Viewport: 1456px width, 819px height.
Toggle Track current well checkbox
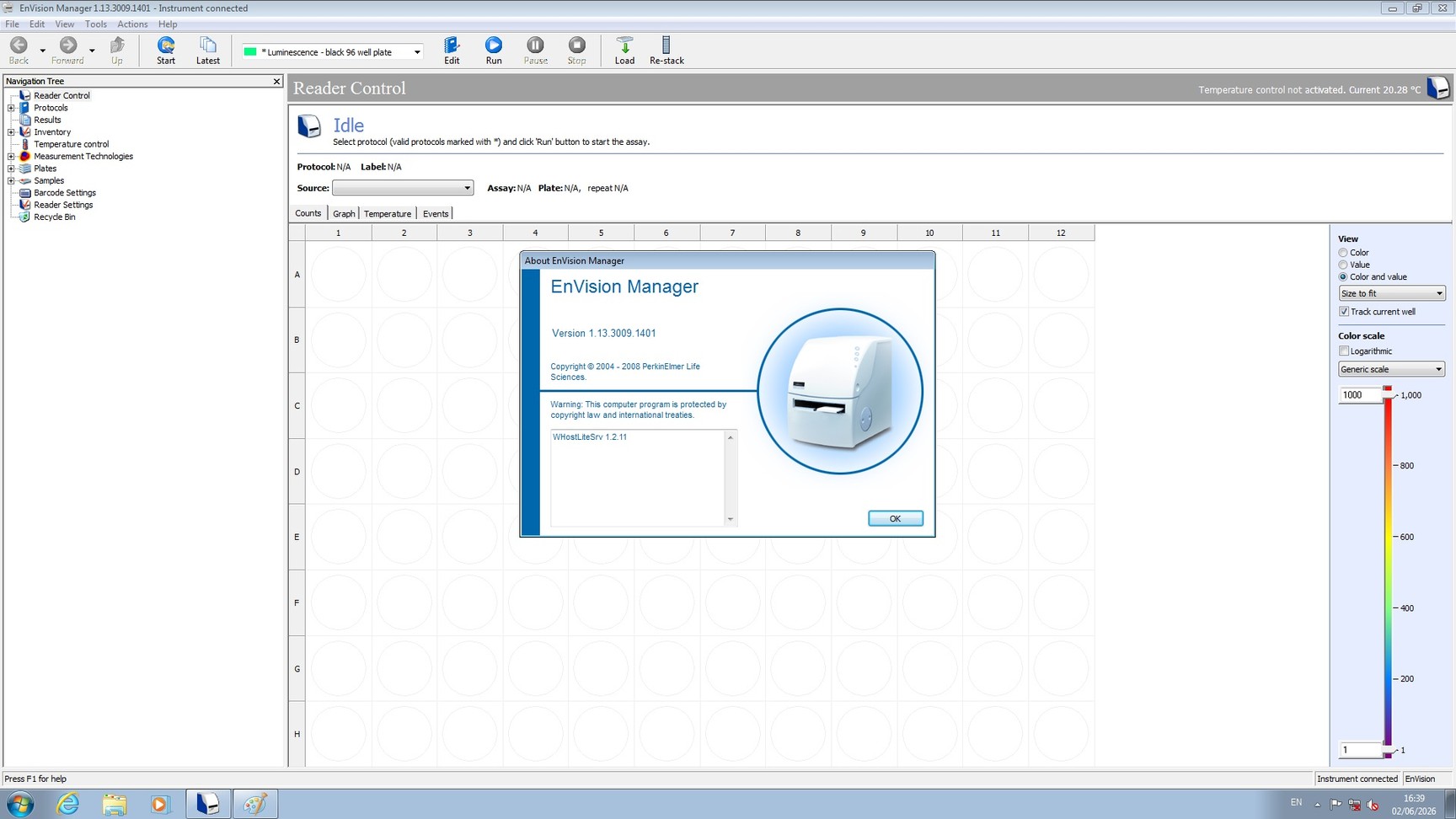coord(1344,312)
